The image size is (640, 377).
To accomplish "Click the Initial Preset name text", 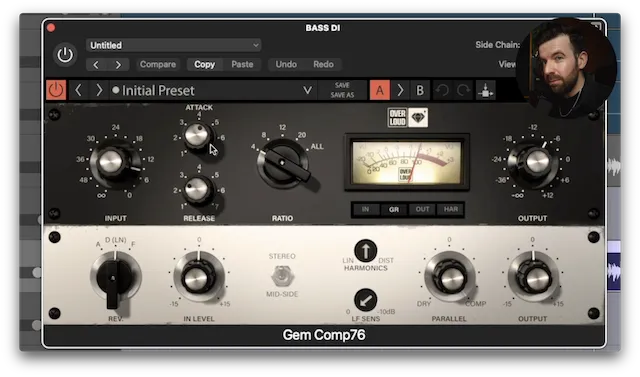I will point(158,91).
